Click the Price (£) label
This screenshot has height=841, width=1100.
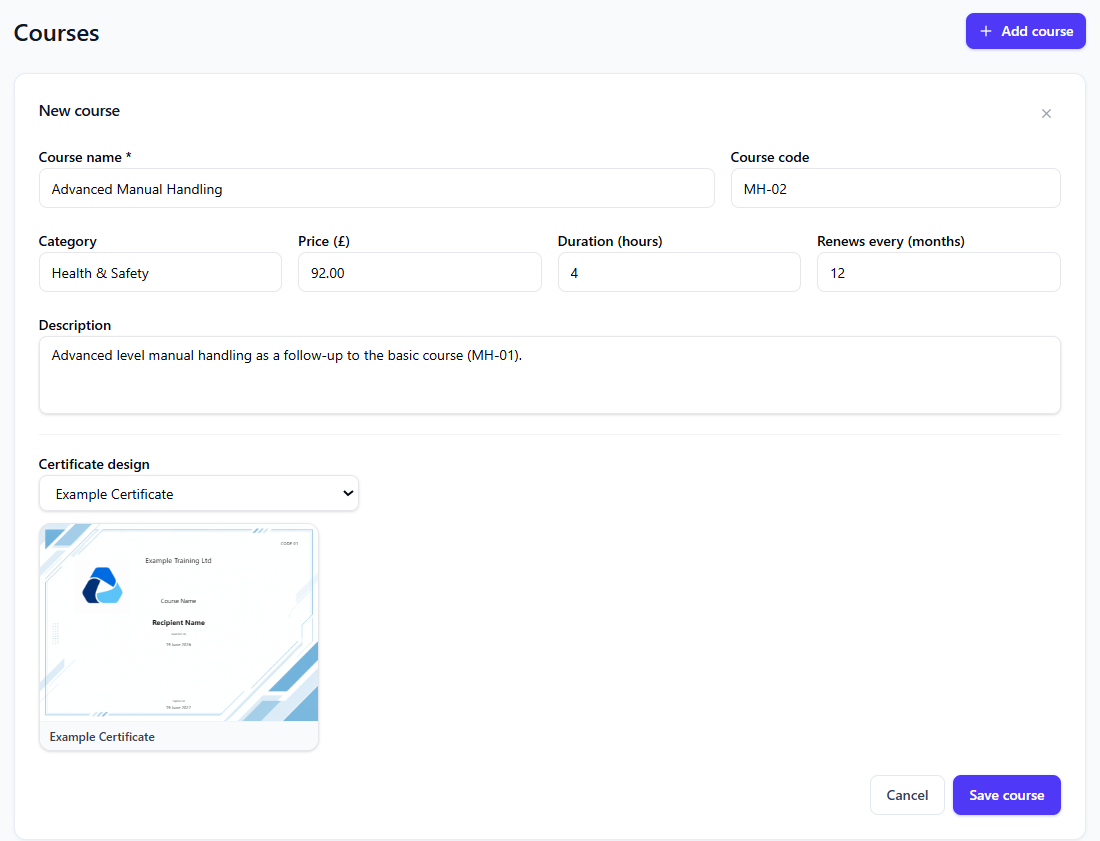coord(324,241)
